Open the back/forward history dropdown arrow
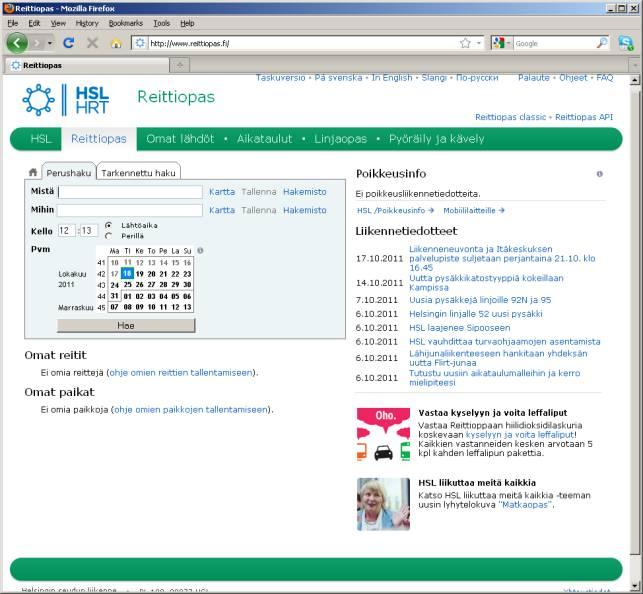This screenshot has height=594, width=643. (50, 43)
